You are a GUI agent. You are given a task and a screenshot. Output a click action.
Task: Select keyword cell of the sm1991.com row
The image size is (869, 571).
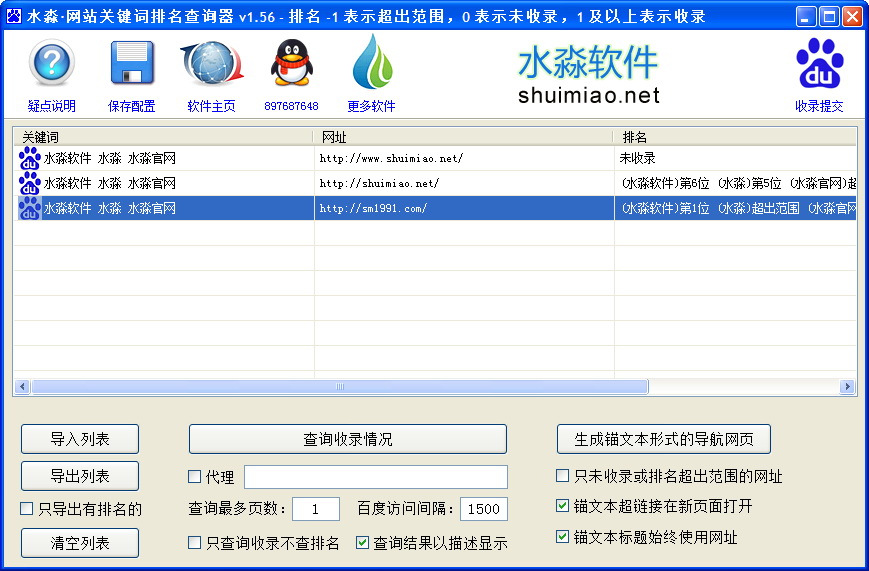[x=164, y=208]
